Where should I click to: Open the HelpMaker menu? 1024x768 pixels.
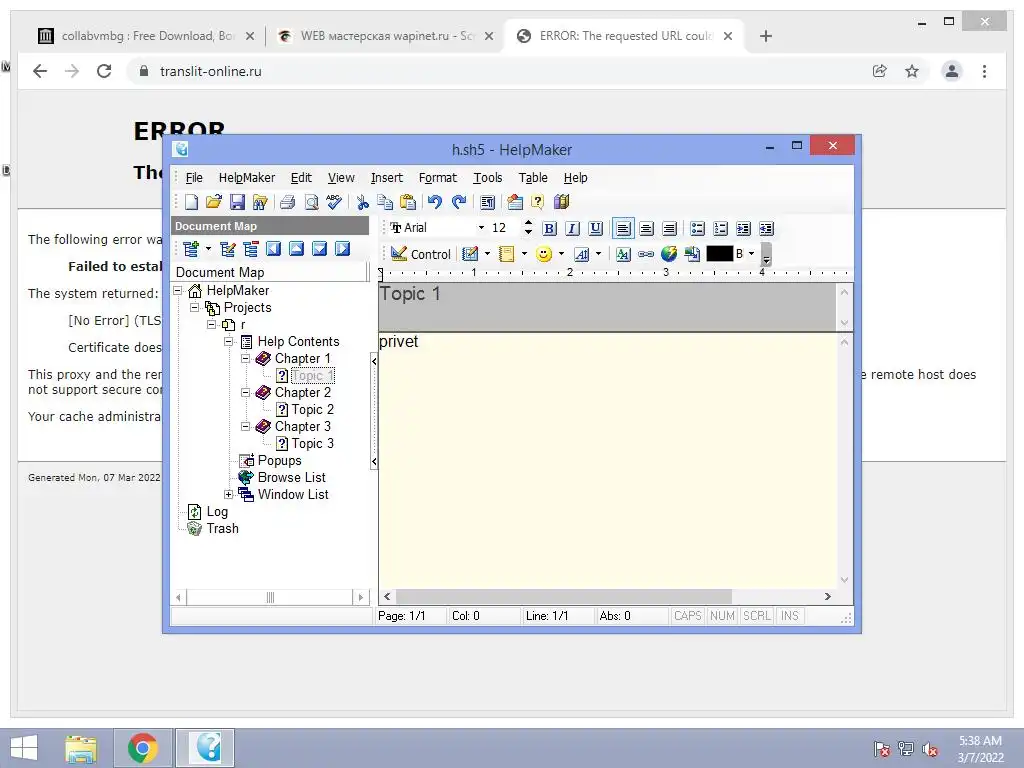pyautogui.click(x=247, y=178)
